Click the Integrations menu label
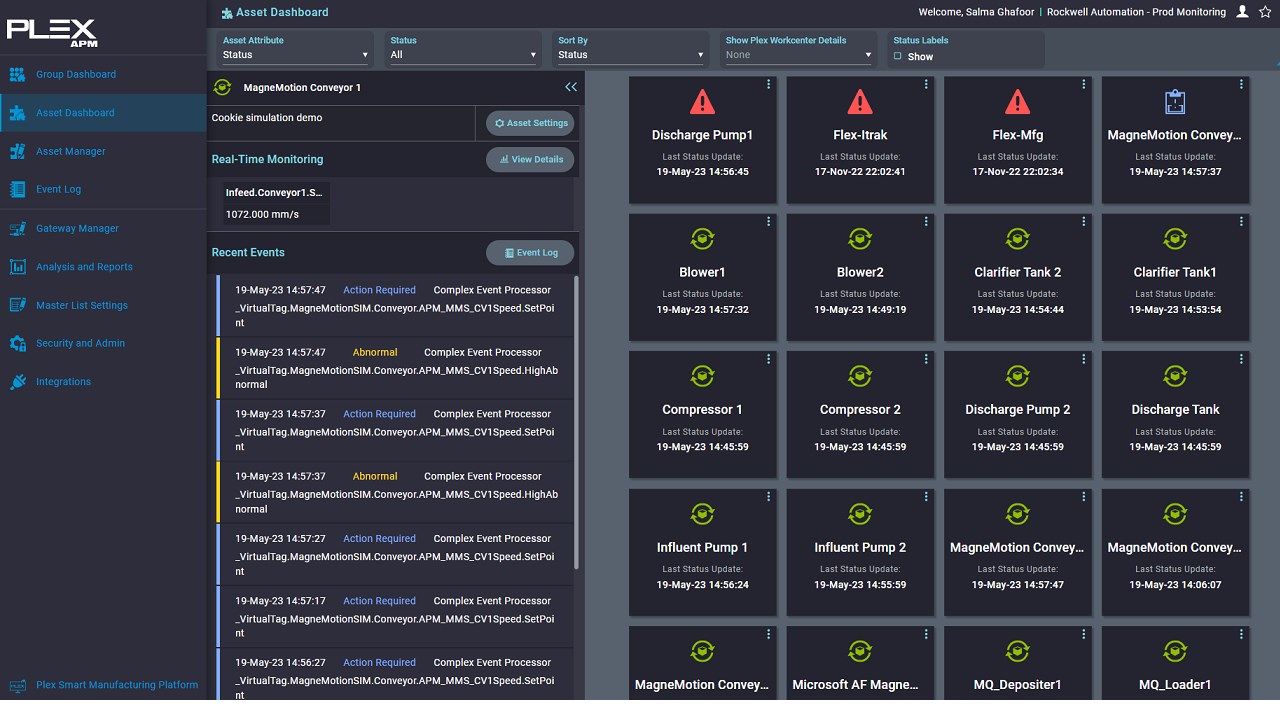This screenshot has width=1280, height=720. pos(63,382)
